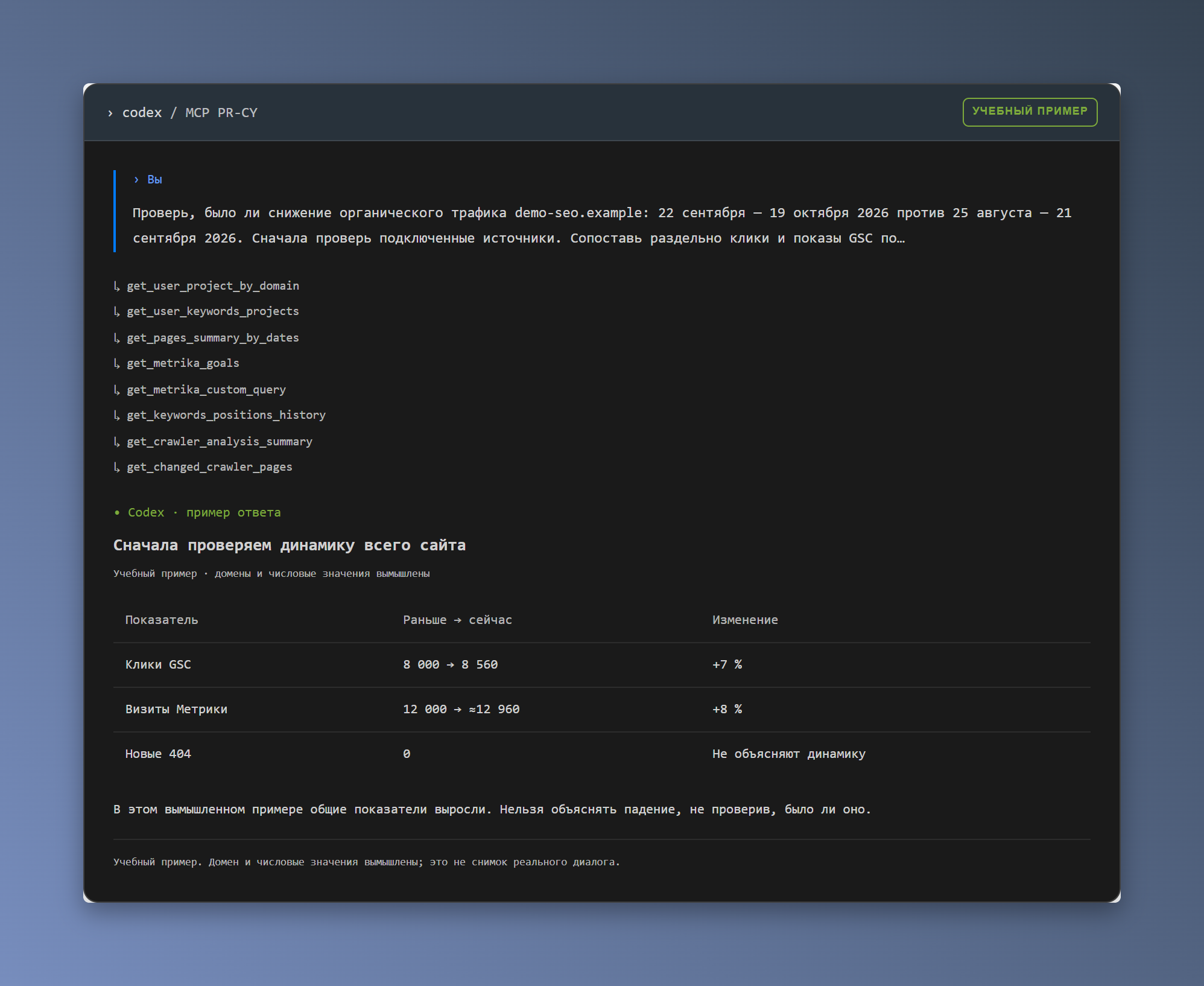Click the +8 % change cell

[x=727, y=709]
